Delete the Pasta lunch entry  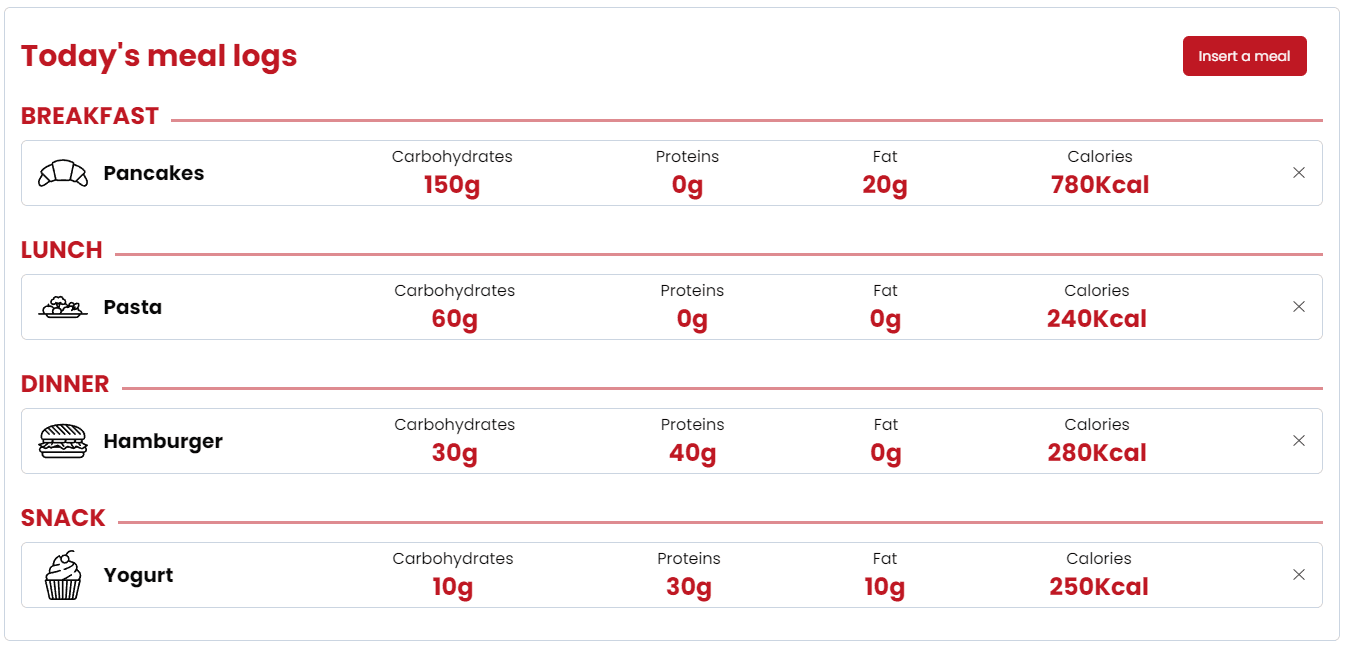point(1299,307)
